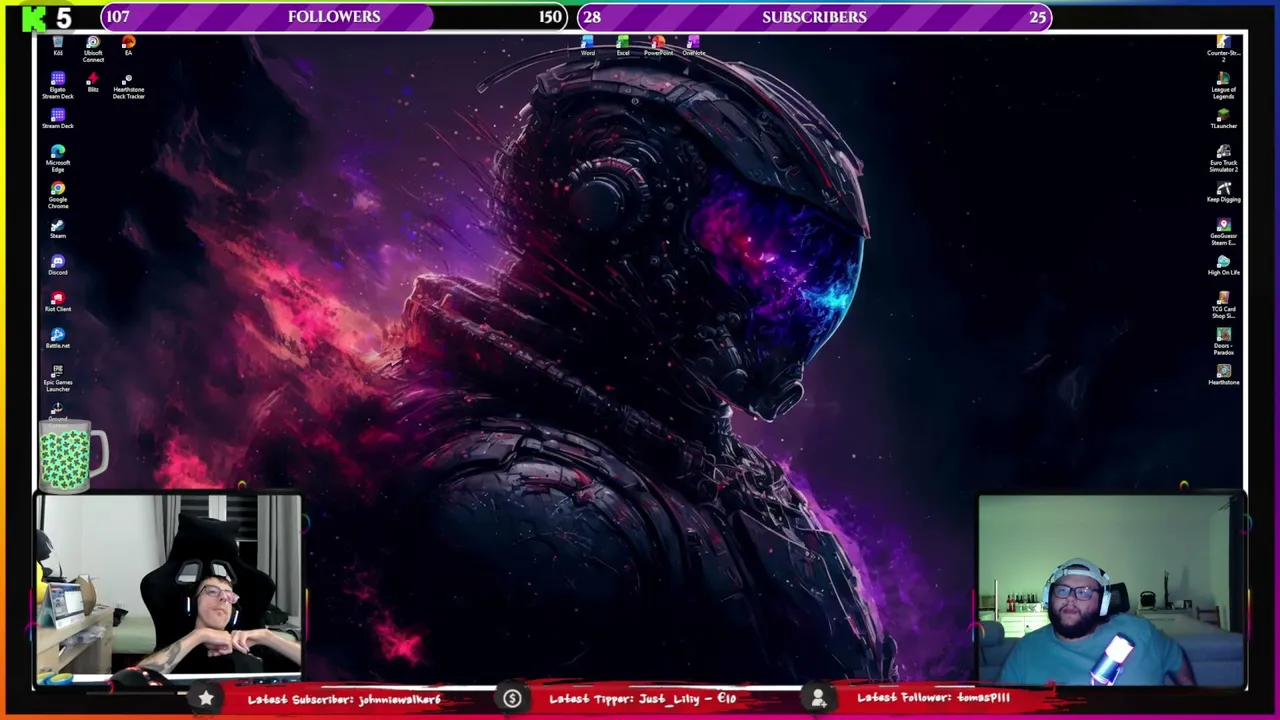Open the Epic Games Launcher shortcut
The width and height of the screenshot is (1280, 720).
[x=58, y=378]
